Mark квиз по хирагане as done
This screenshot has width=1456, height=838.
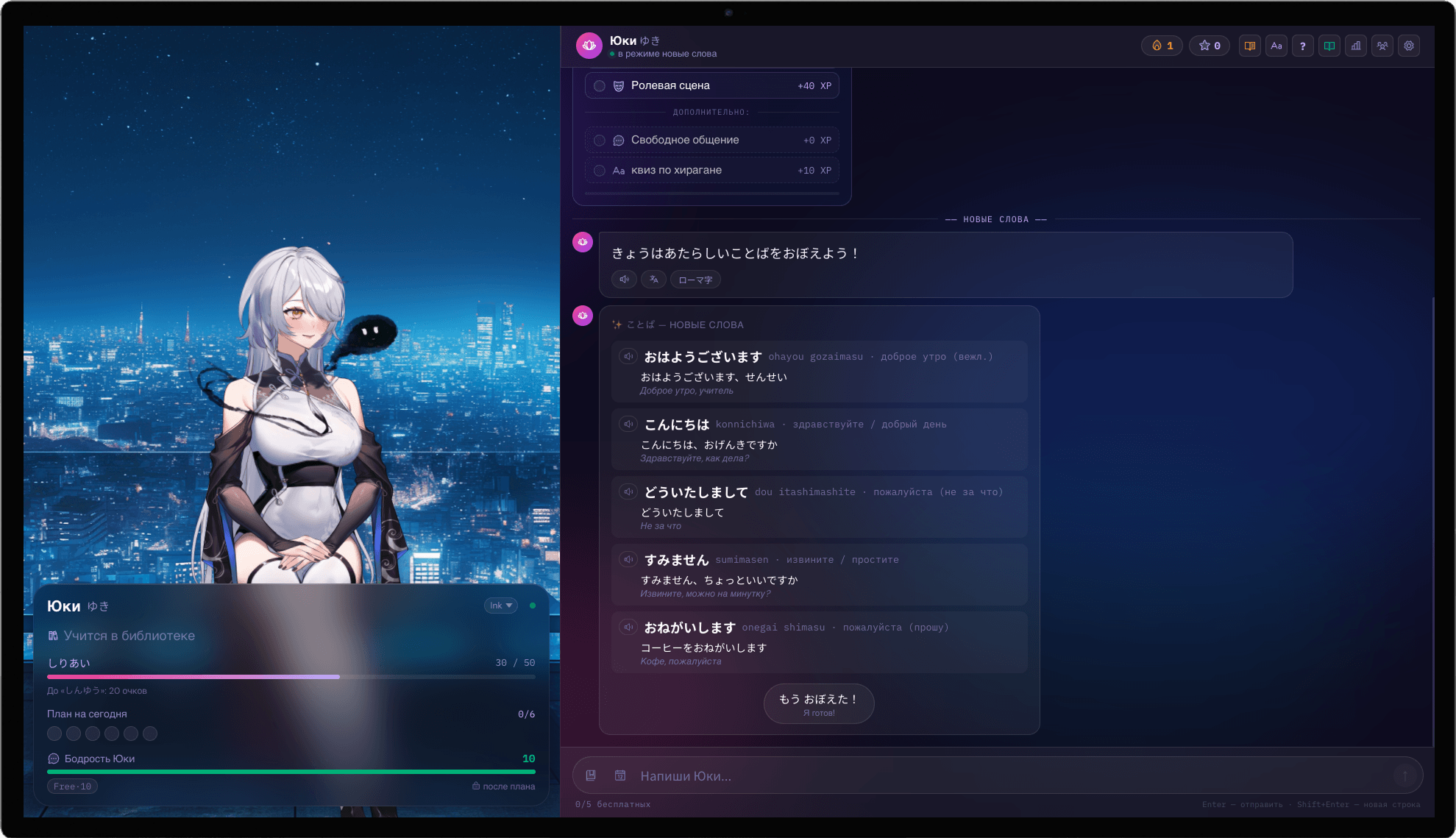[x=600, y=170]
